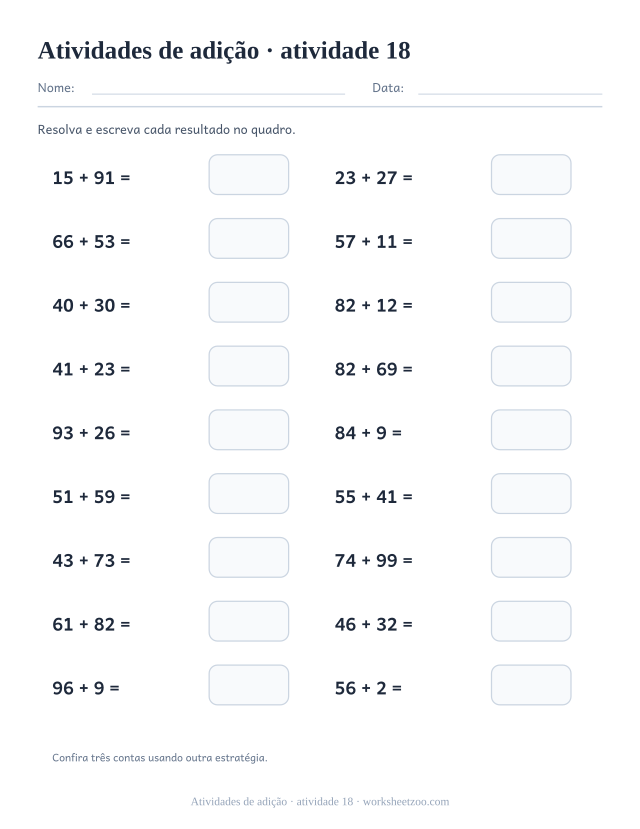Select the answer box for 82 + 12
Screen dimensions: 640x829
pos(531,302)
